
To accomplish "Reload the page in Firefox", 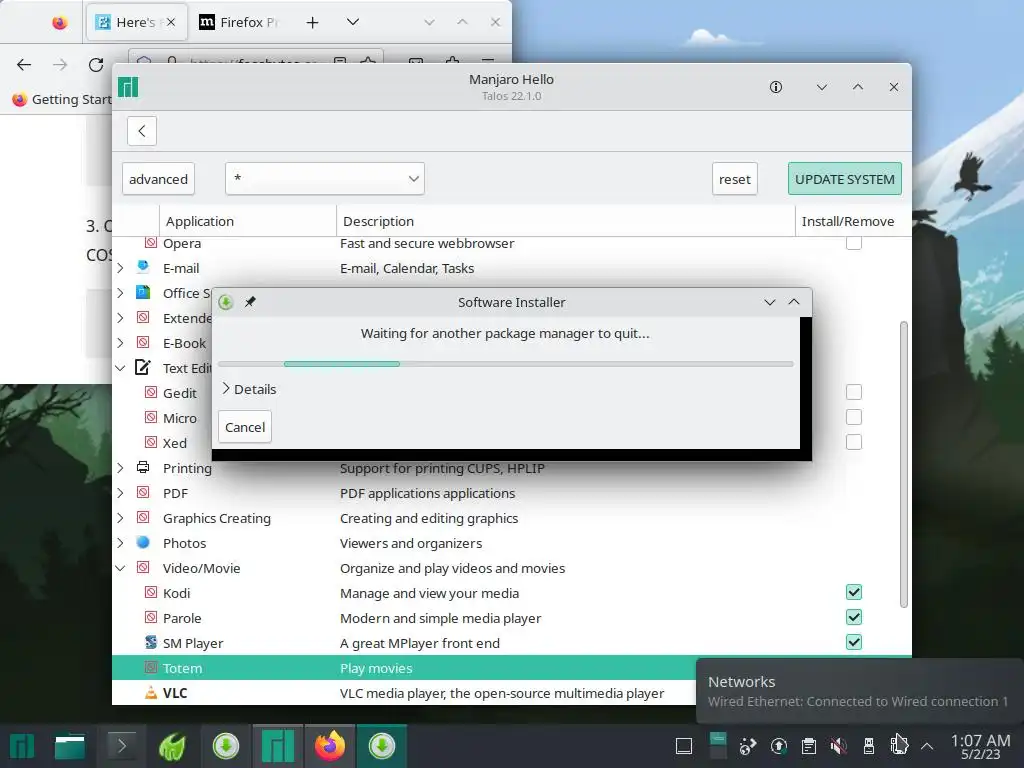I will (96, 64).
